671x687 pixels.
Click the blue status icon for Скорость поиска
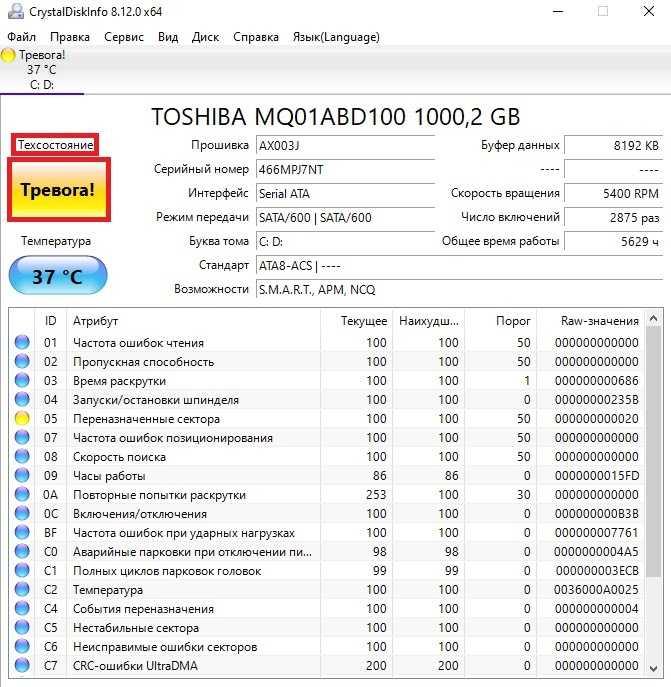pos(22,456)
